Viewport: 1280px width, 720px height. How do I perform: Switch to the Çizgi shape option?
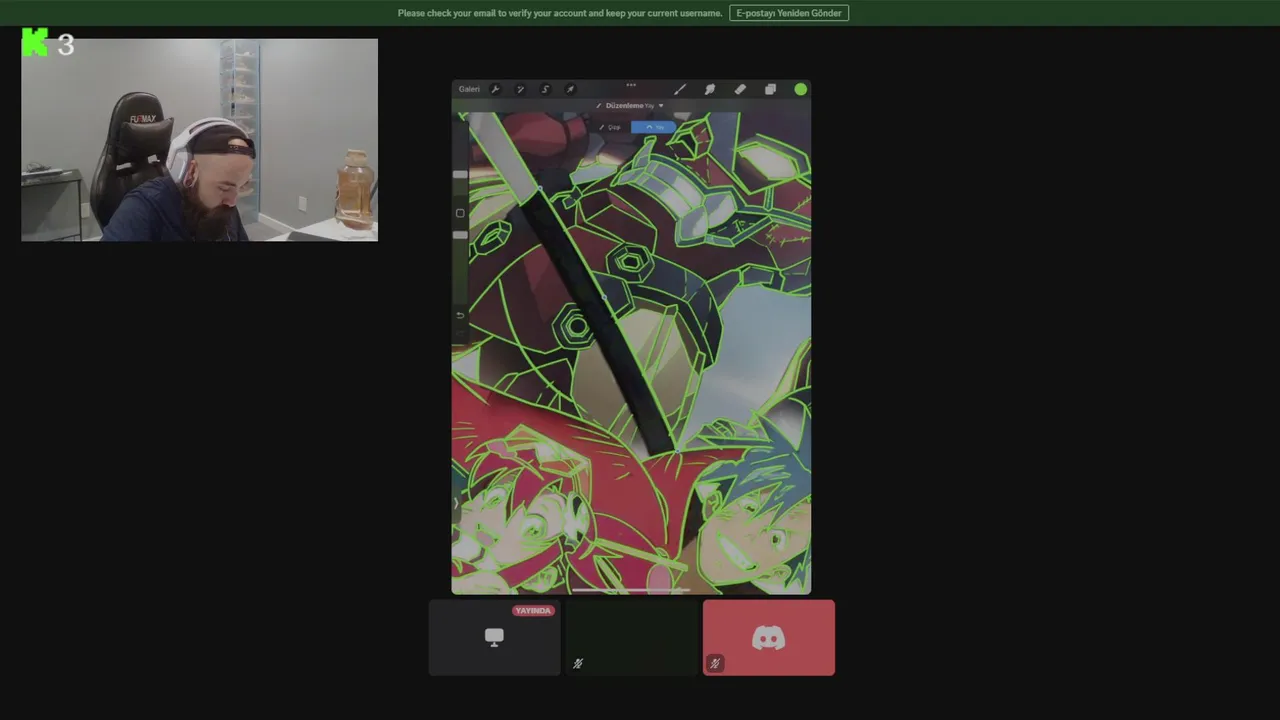pyautogui.click(x=611, y=127)
